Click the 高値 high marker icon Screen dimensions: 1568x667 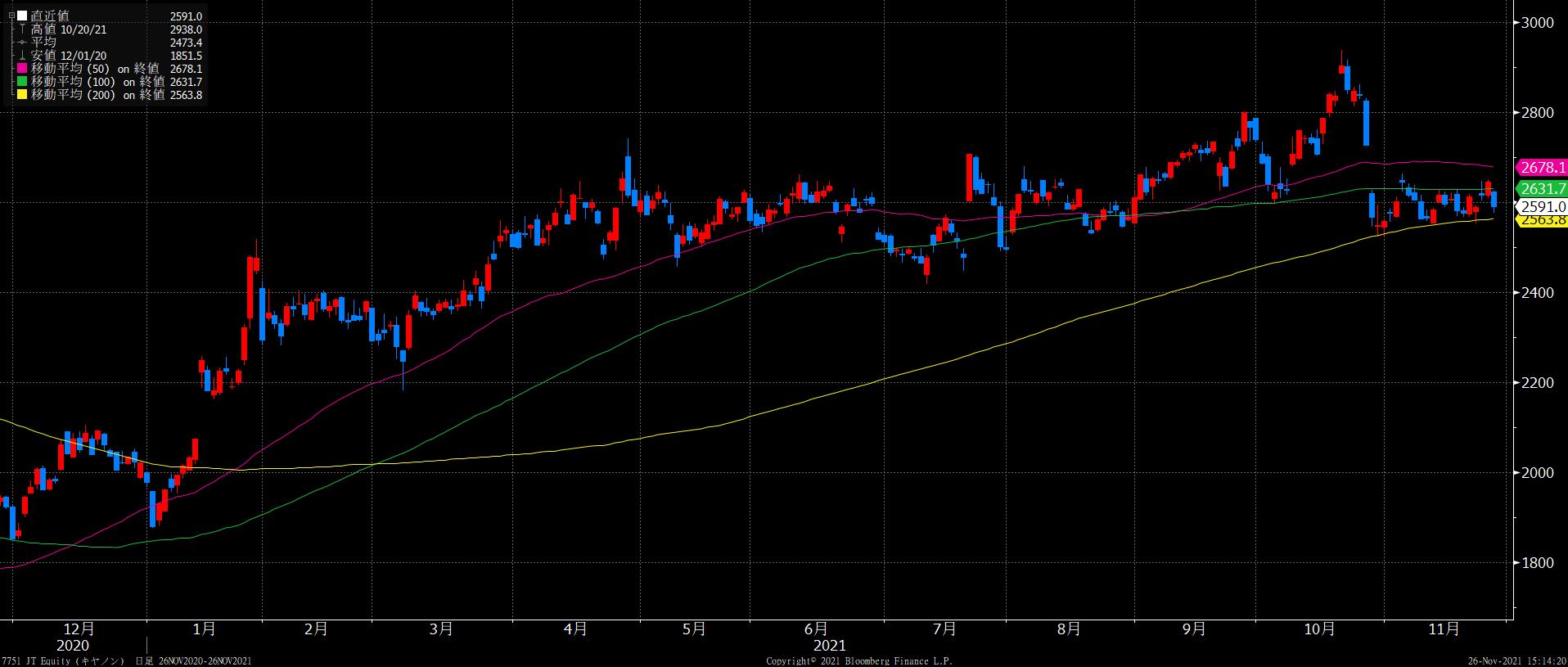click(22, 29)
